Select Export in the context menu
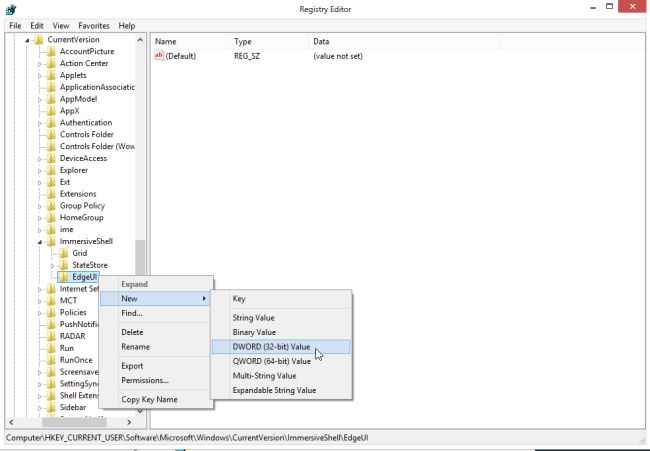The image size is (650, 451). (x=156, y=366)
